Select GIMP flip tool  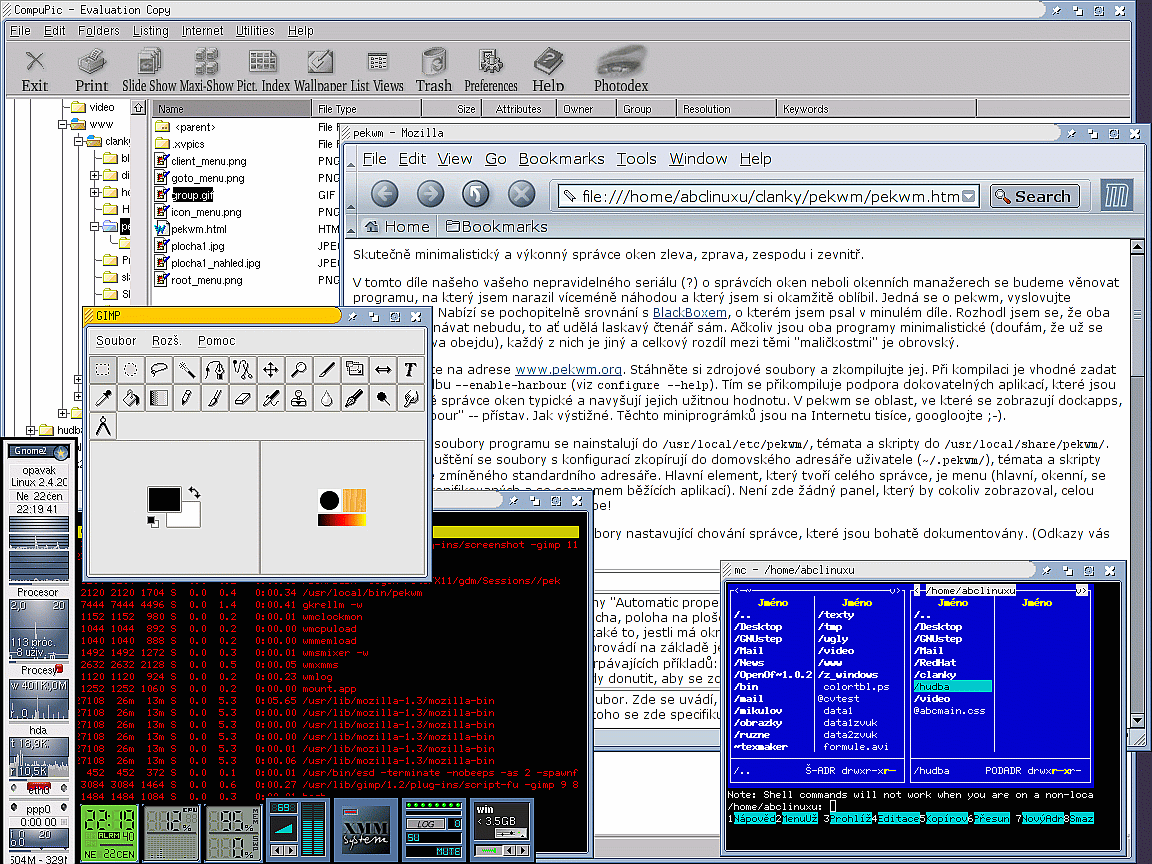click(x=382, y=370)
